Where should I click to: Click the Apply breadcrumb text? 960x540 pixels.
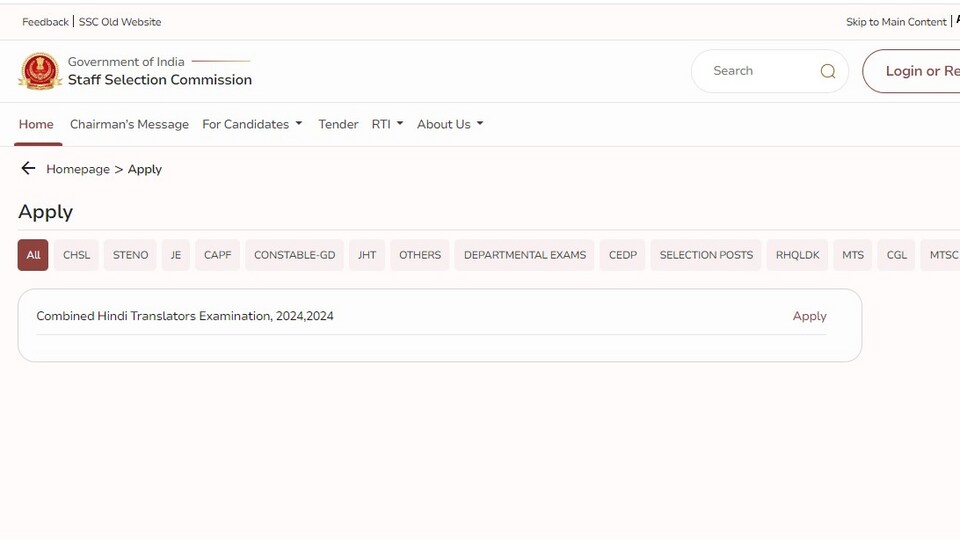(144, 169)
